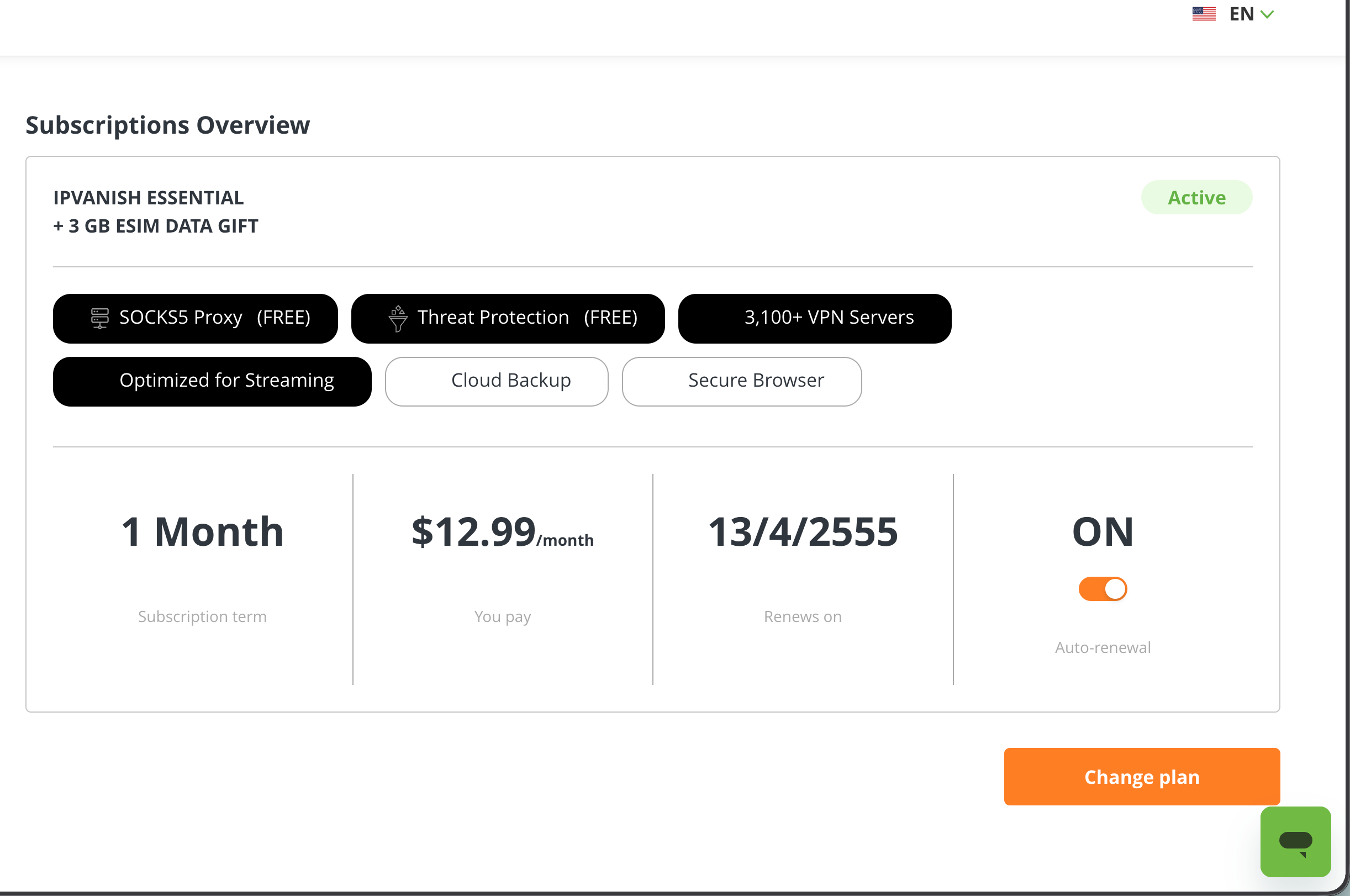The image size is (1350, 896).
Task: Click the 13/4/2555 renewal date
Action: (802, 531)
